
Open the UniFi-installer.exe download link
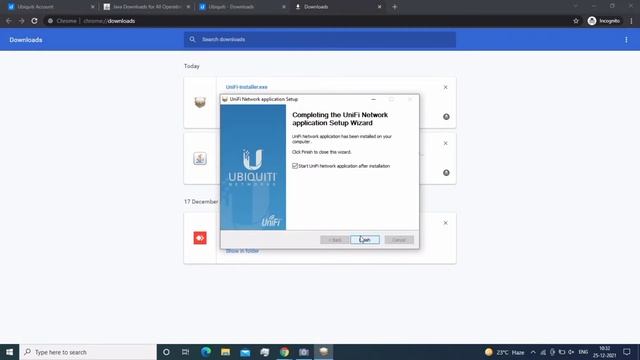click(247, 87)
